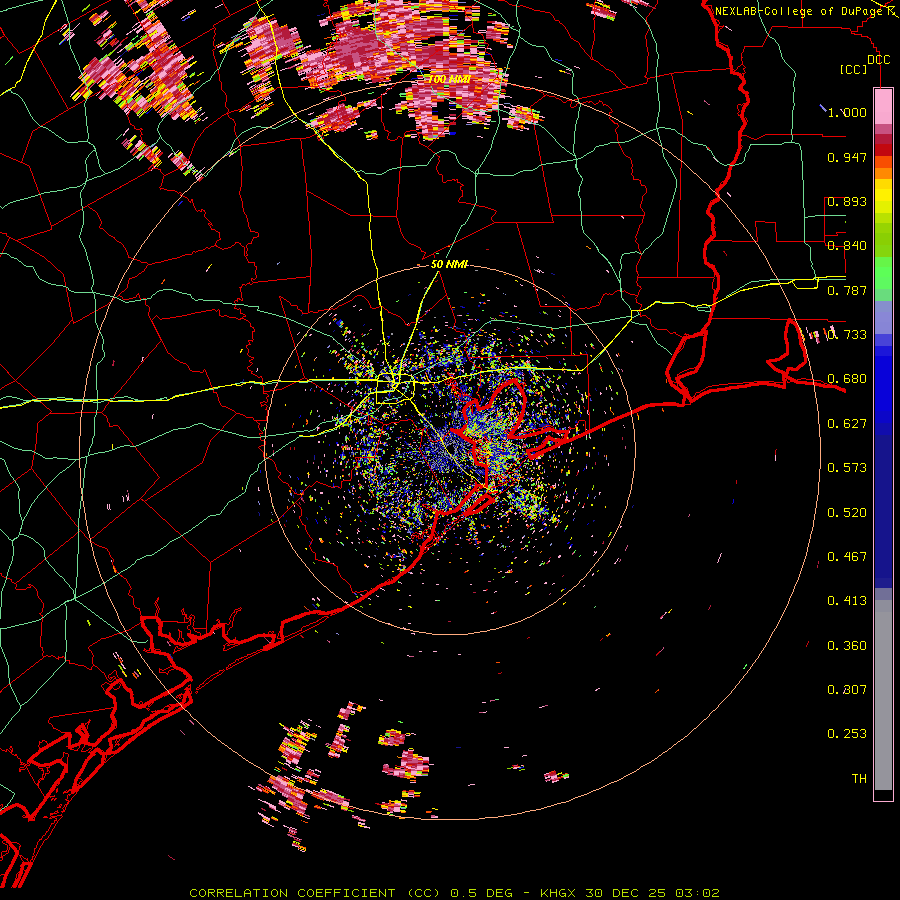Select the 0.360 scale value
The height and width of the screenshot is (900, 900).
coord(847,646)
